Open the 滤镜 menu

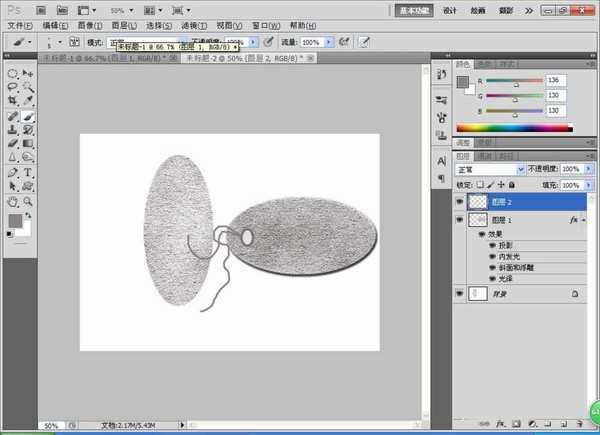click(x=196, y=24)
